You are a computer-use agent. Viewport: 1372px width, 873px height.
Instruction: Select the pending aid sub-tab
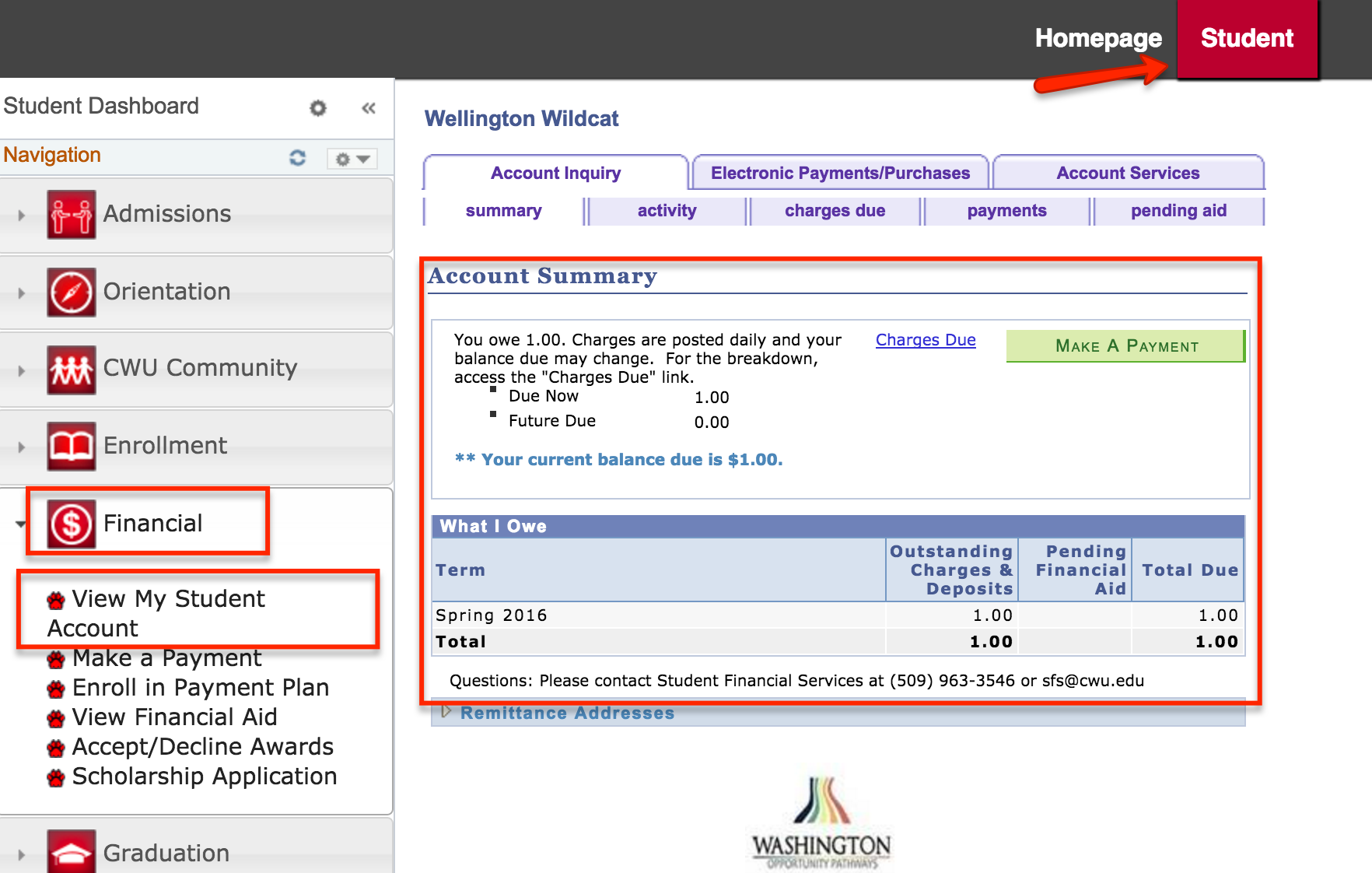coord(1178,211)
